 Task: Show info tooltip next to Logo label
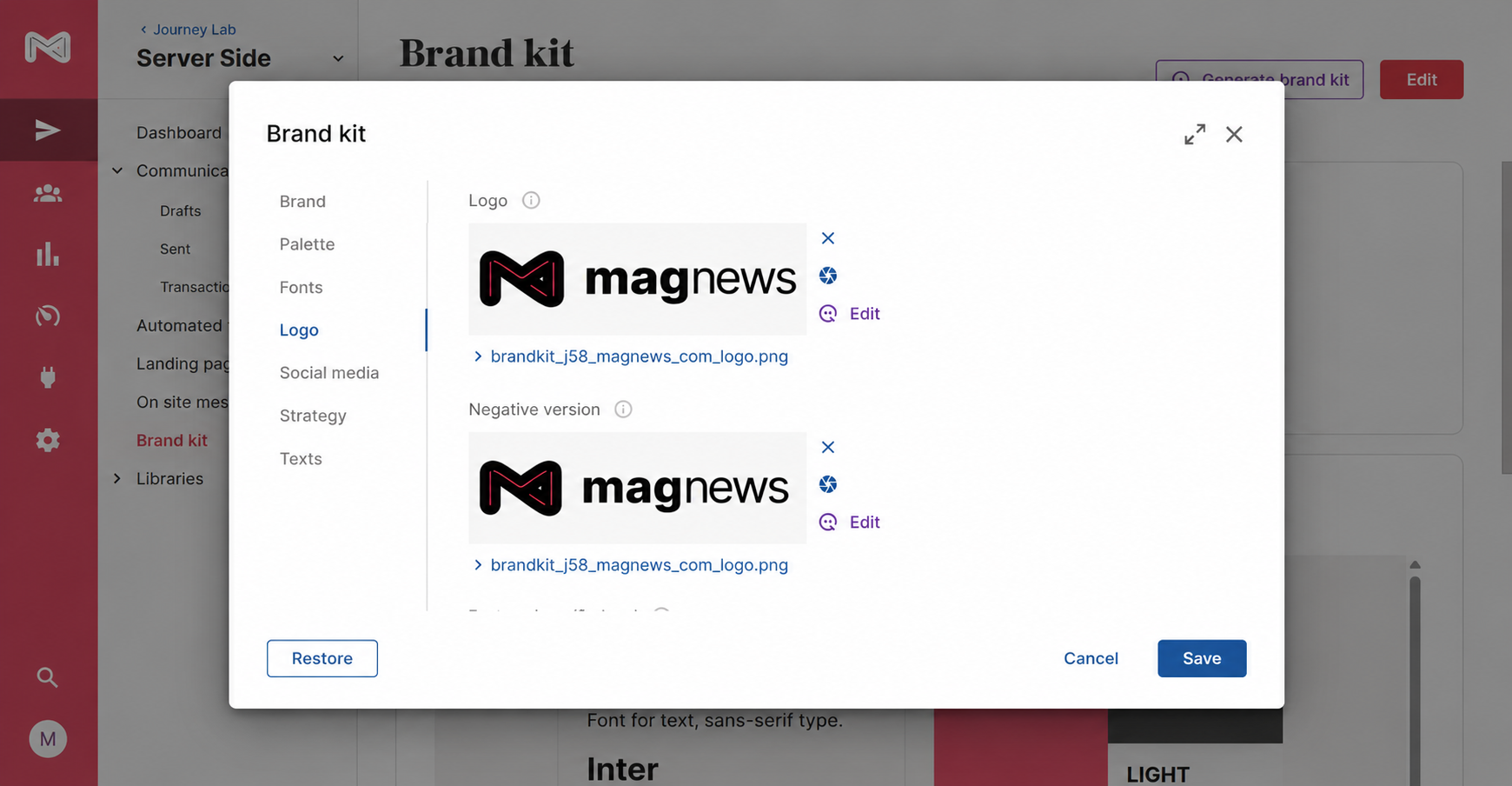531,201
